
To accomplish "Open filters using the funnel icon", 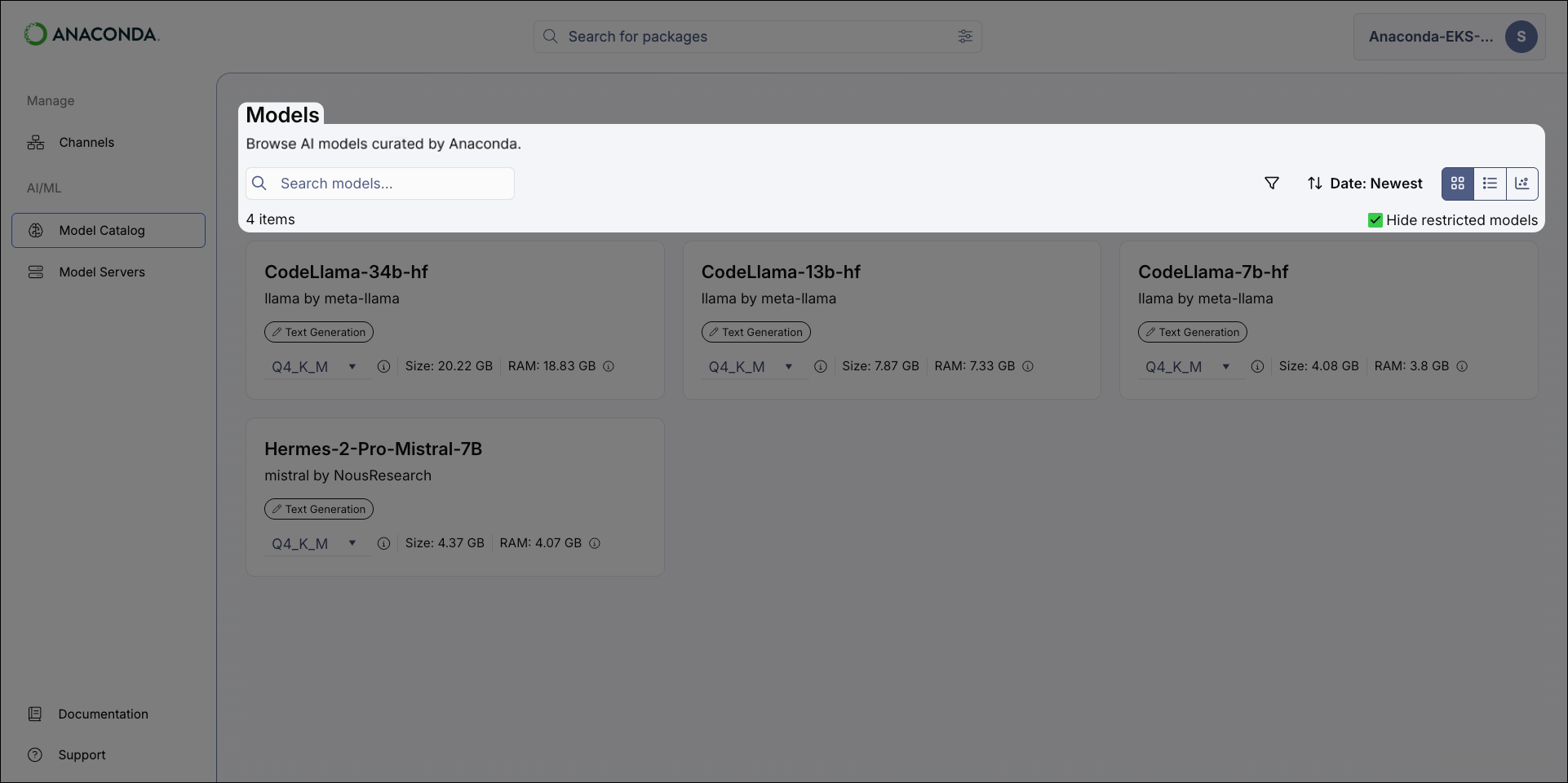I will 1272,183.
